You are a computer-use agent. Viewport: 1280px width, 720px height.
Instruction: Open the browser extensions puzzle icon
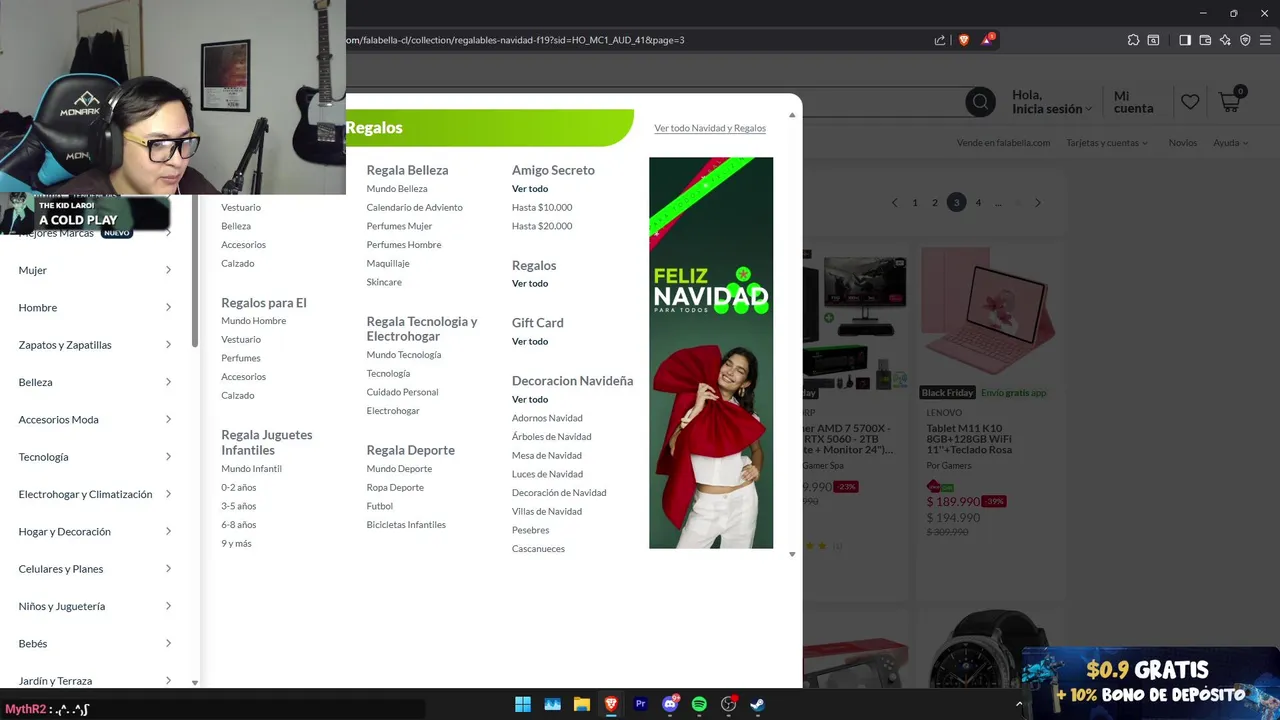(1133, 40)
